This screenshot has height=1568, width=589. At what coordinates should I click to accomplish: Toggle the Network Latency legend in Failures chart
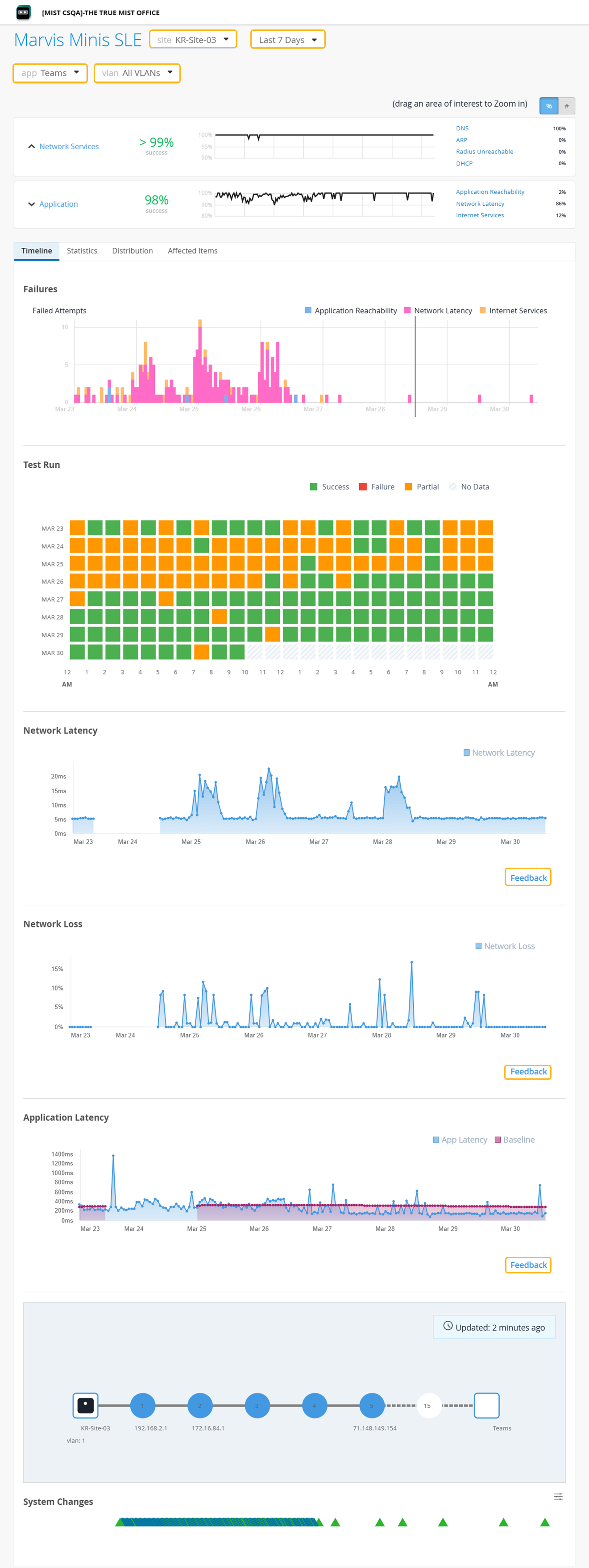coord(438,311)
